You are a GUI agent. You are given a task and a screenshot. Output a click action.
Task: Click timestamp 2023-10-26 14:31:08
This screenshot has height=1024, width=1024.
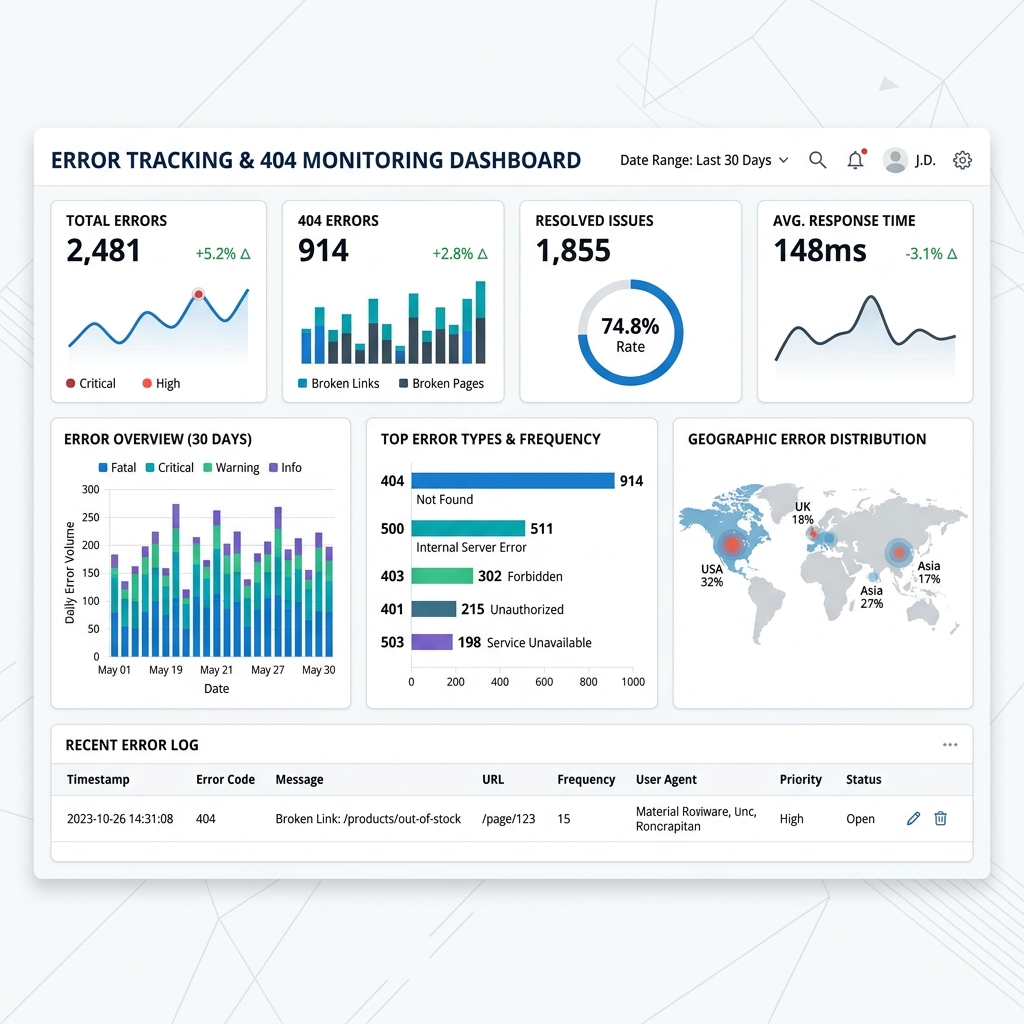pyautogui.click(x=120, y=818)
